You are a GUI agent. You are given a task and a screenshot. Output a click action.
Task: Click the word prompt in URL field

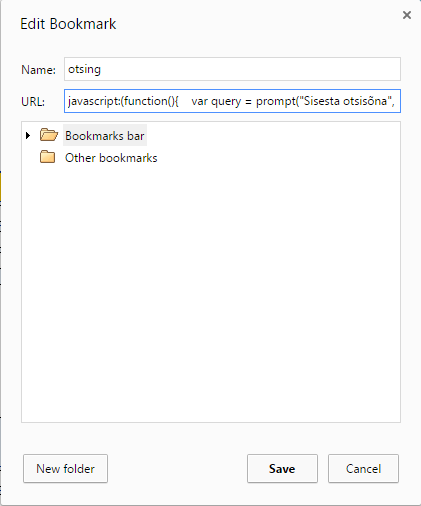(x=276, y=101)
